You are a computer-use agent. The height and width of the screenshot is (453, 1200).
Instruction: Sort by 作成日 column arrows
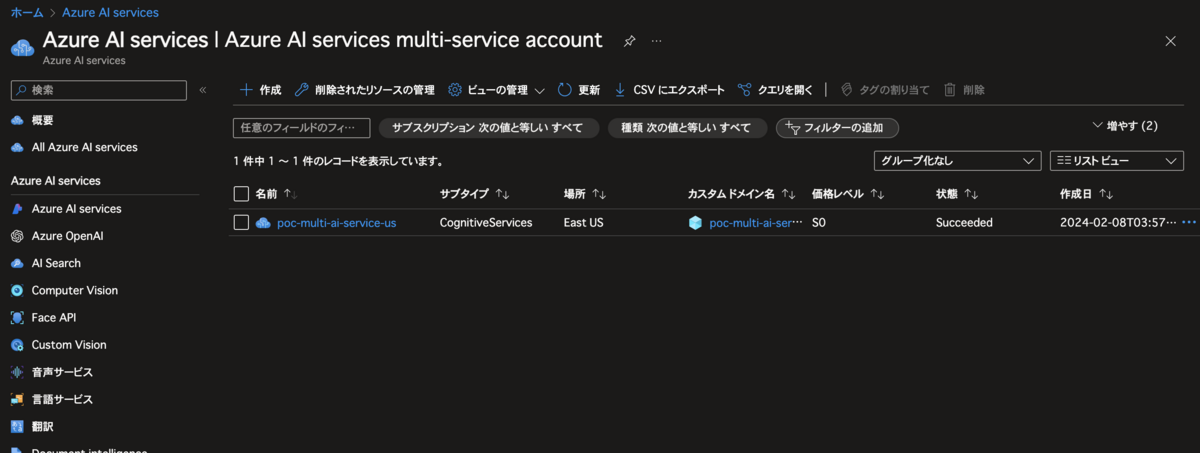[1106, 194]
